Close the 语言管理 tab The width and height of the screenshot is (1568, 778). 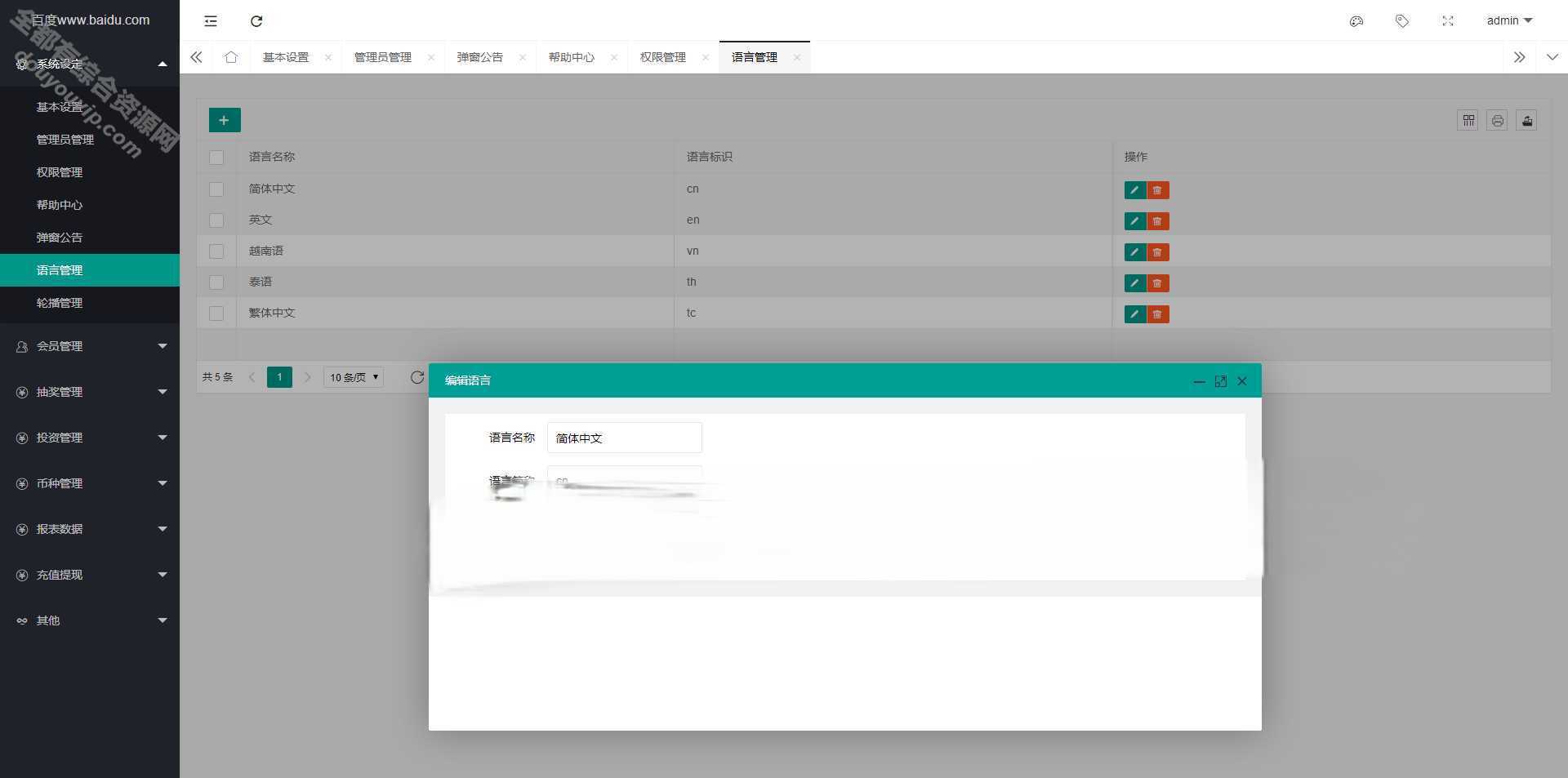(797, 57)
